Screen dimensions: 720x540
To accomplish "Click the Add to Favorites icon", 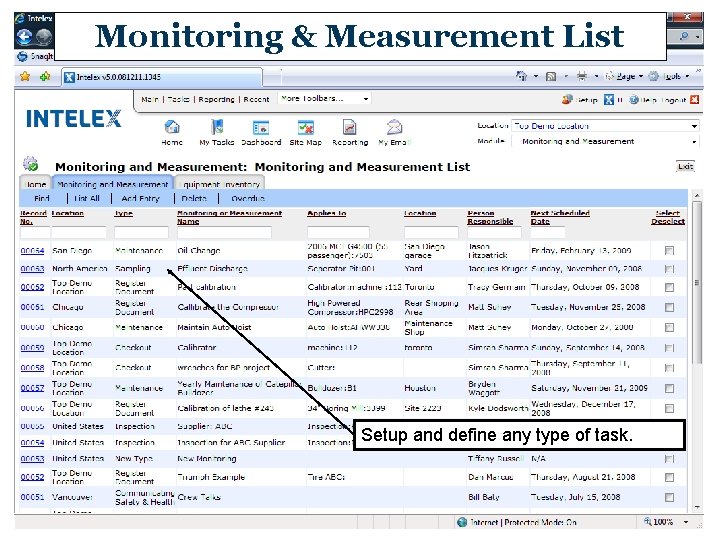I will click(x=45, y=76).
